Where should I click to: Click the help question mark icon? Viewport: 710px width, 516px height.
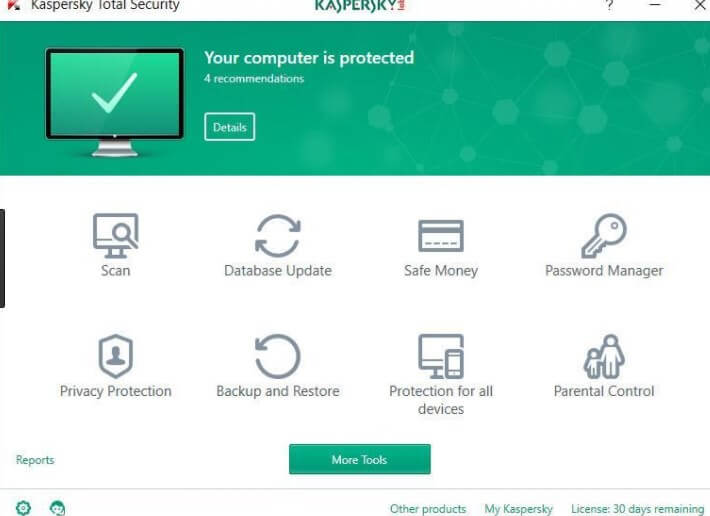pyautogui.click(x=609, y=5)
